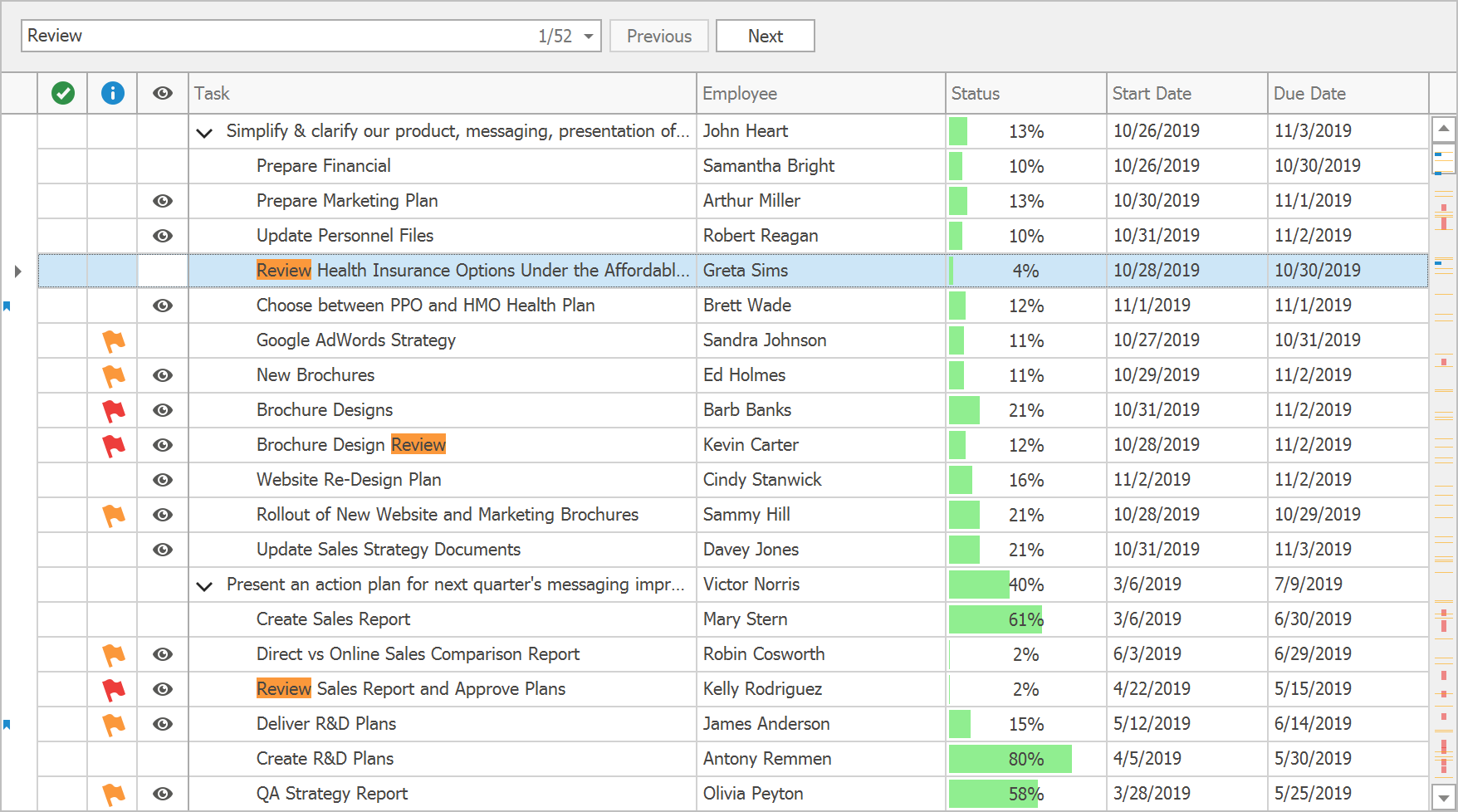Click the 80% progress bar for Create R&D Plans
This screenshot has height=812, width=1458.
(x=1010, y=759)
